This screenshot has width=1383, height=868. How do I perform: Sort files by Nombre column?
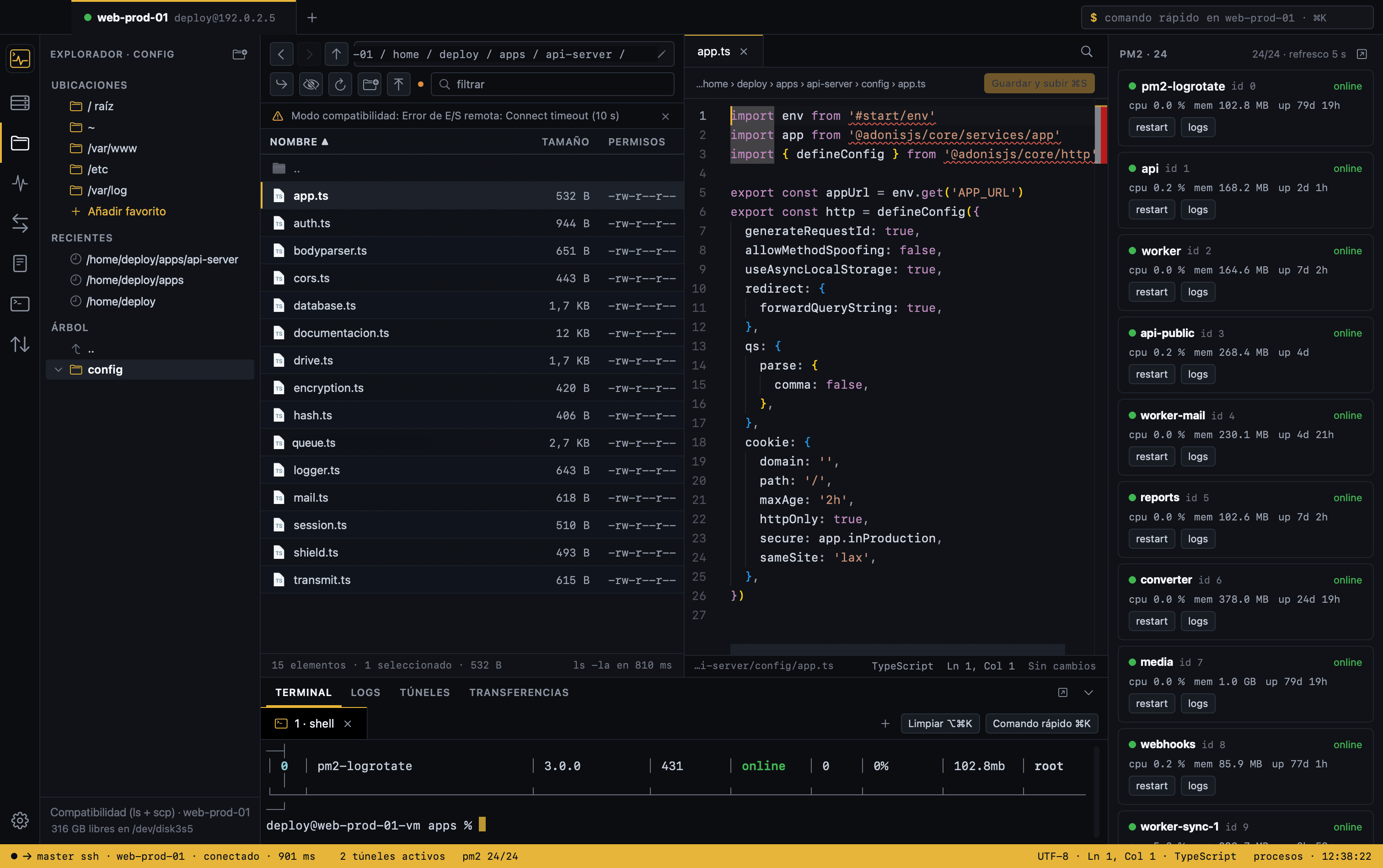pos(299,142)
